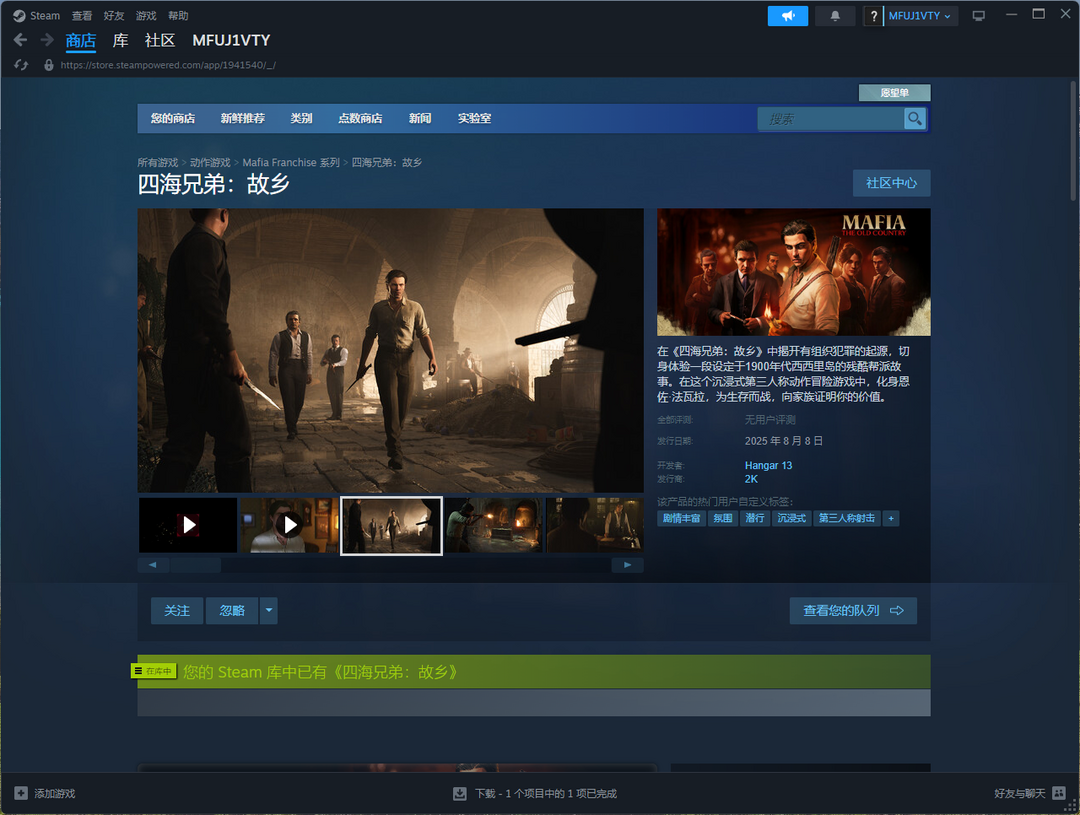The width and height of the screenshot is (1080, 815).
Task: Enter Big Picture mode via monitor icon
Action: click(978, 16)
